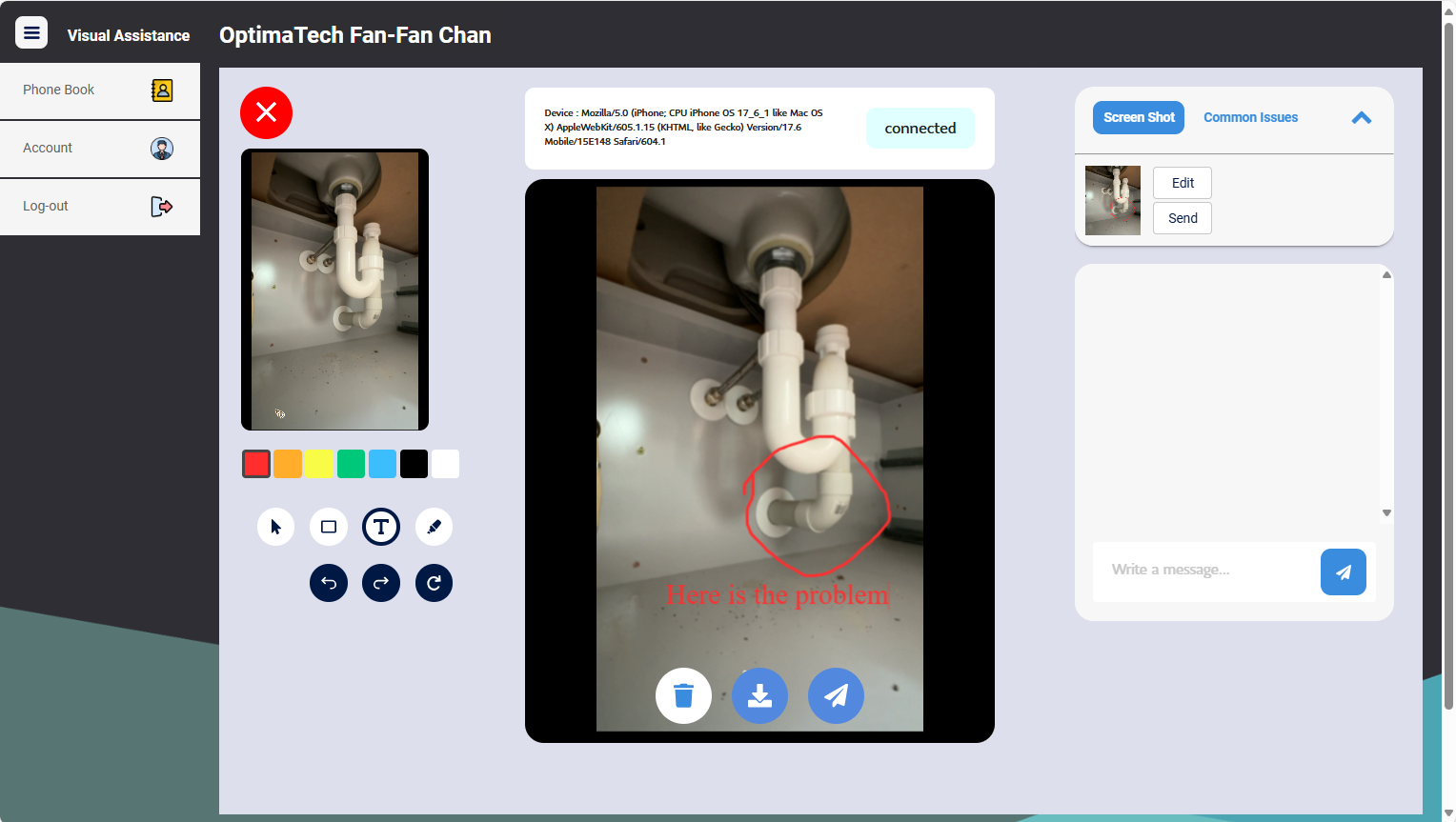Select Log-out in sidebar
This screenshot has height=822, width=1456.
point(100,207)
